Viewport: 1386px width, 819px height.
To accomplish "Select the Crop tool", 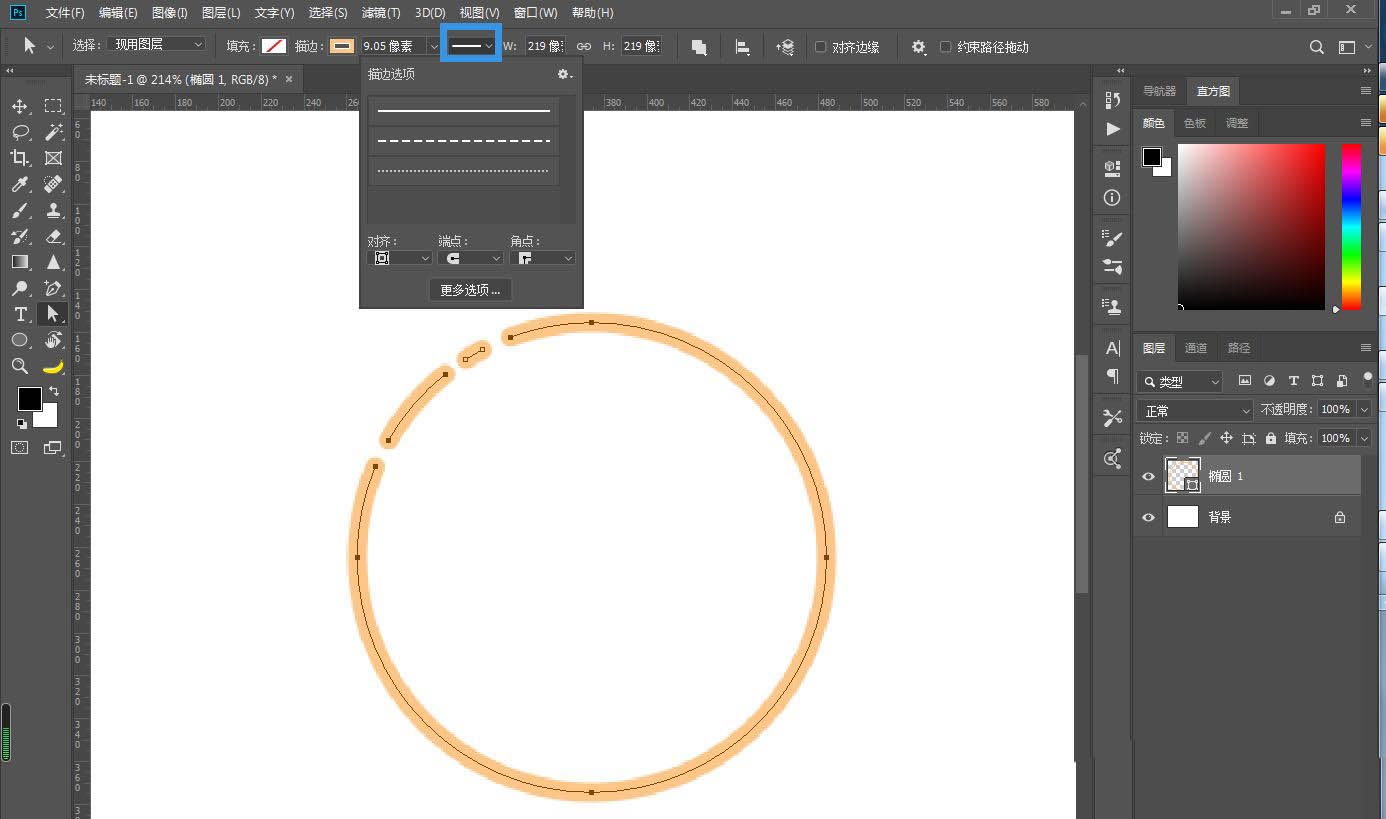I will [x=20, y=158].
